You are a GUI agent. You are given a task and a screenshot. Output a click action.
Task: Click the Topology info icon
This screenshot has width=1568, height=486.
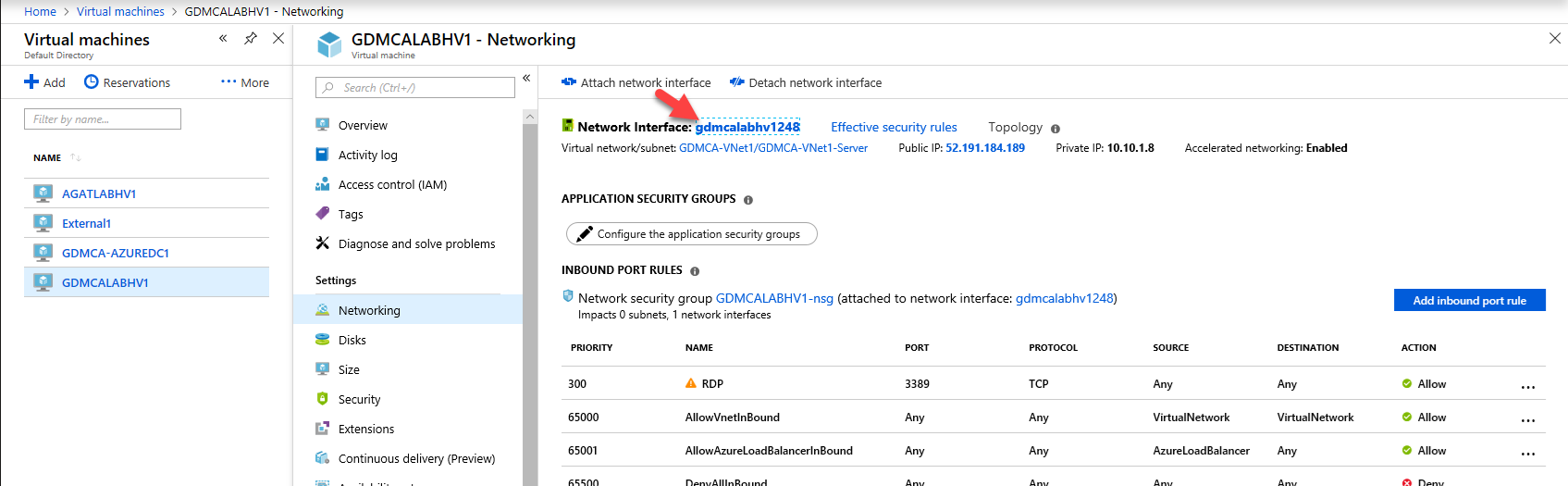(1056, 129)
